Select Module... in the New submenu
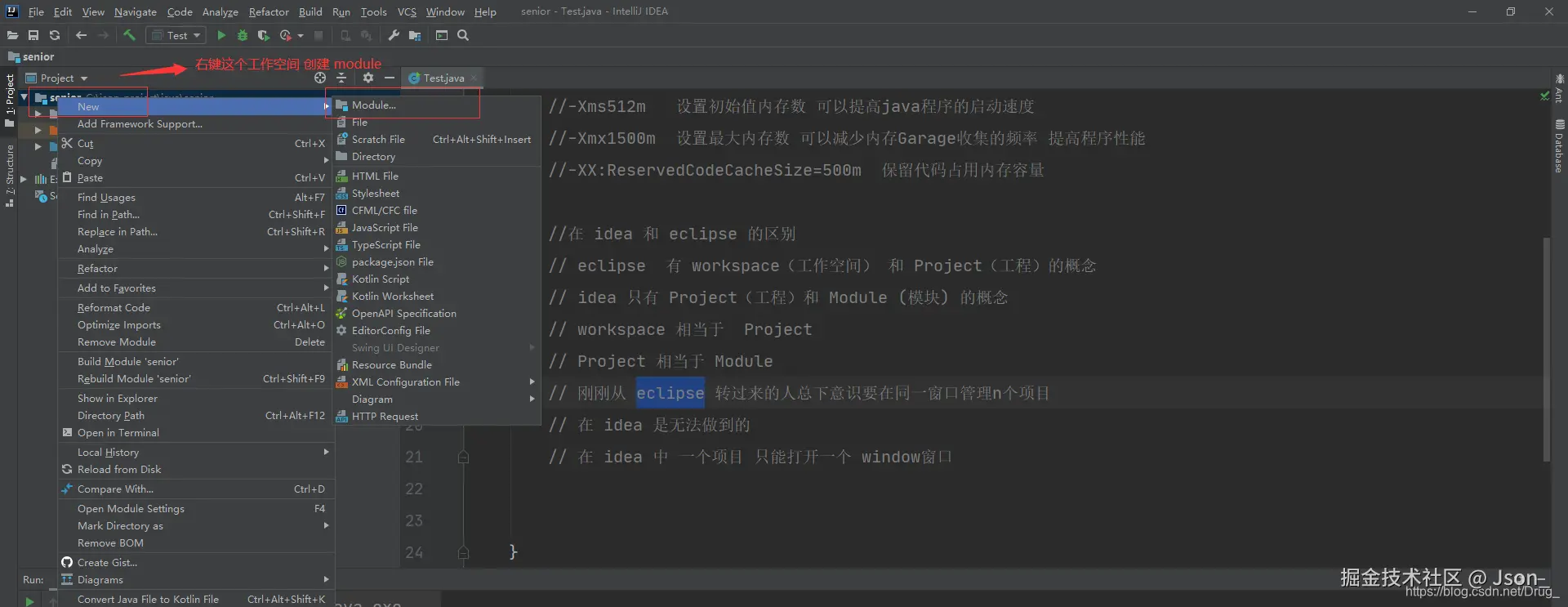The image size is (1568, 607). coord(436,105)
